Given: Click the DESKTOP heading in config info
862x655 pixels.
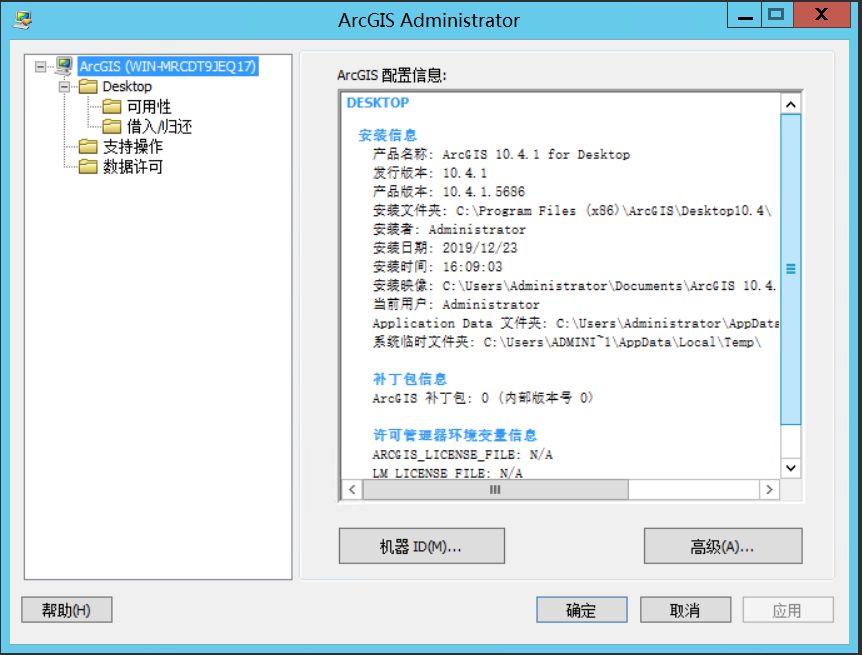Looking at the screenshot, I should tap(378, 103).
